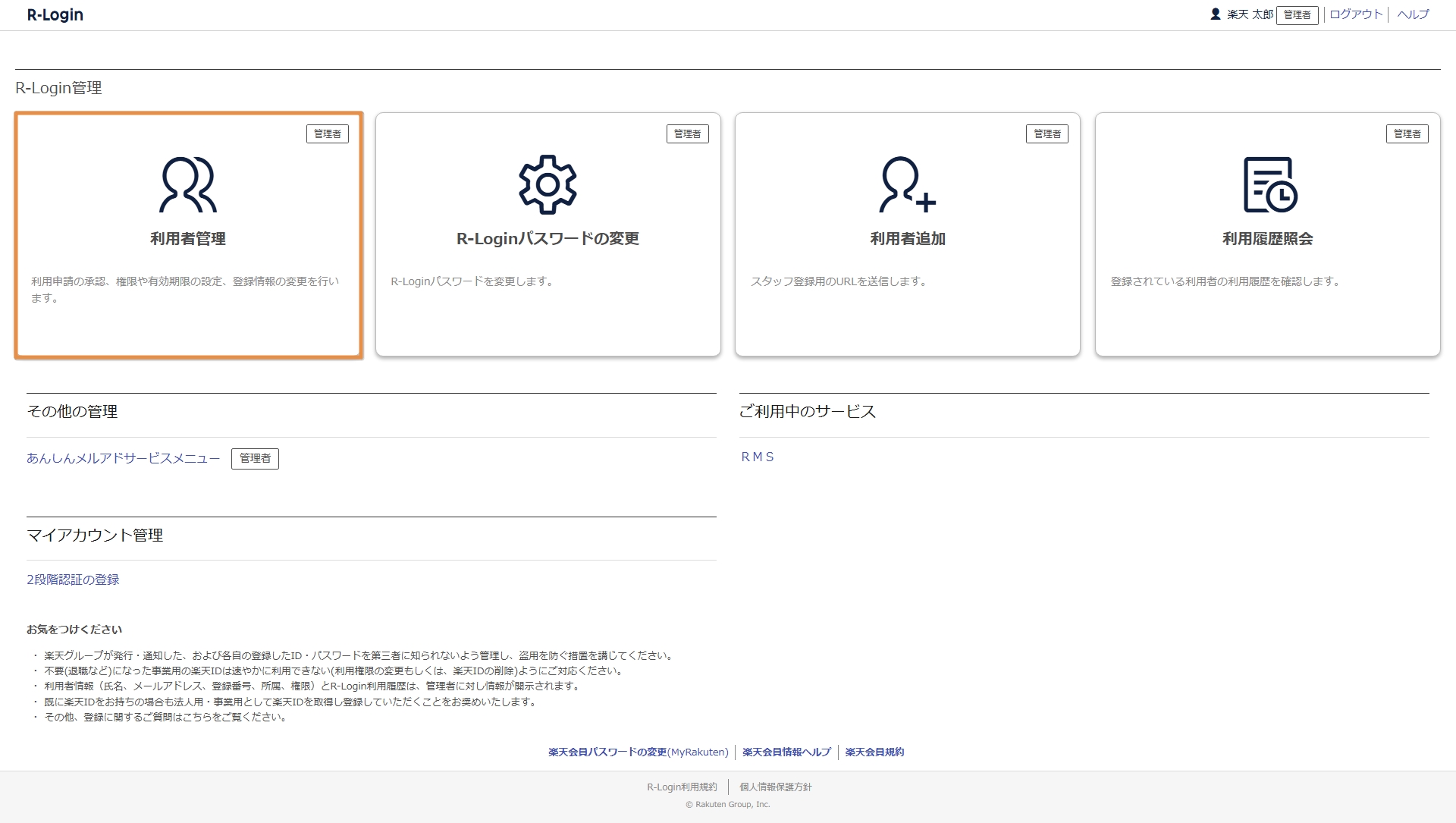Open the ヘルプ page
This screenshot has height=823, width=1456.
(1413, 14)
